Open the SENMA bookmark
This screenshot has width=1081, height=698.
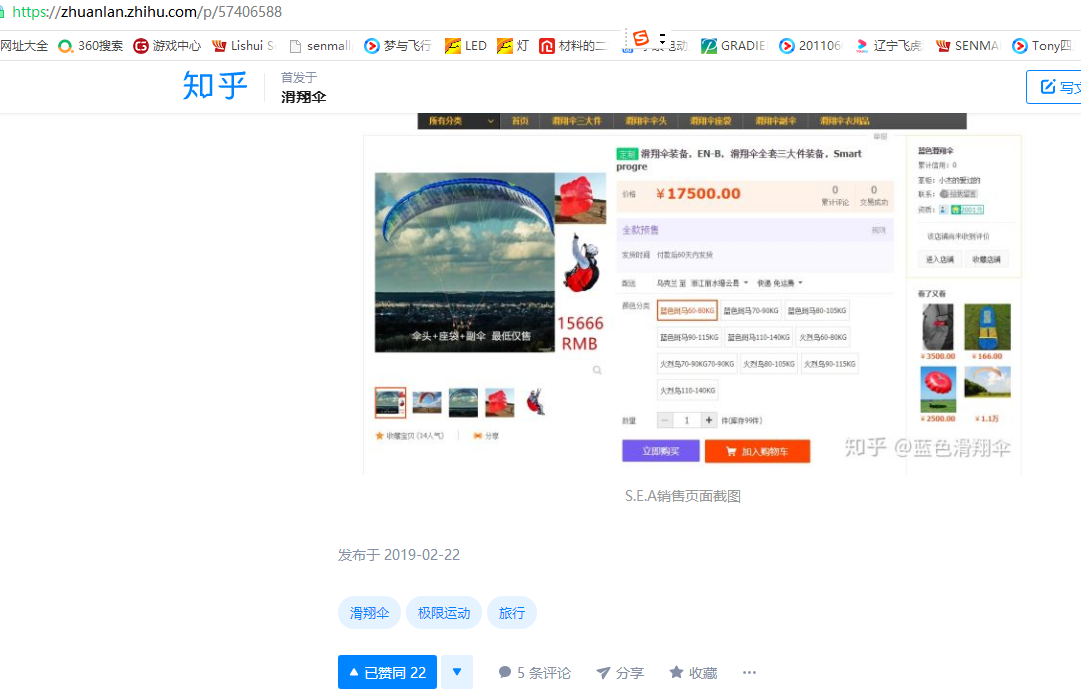click(x=967, y=46)
